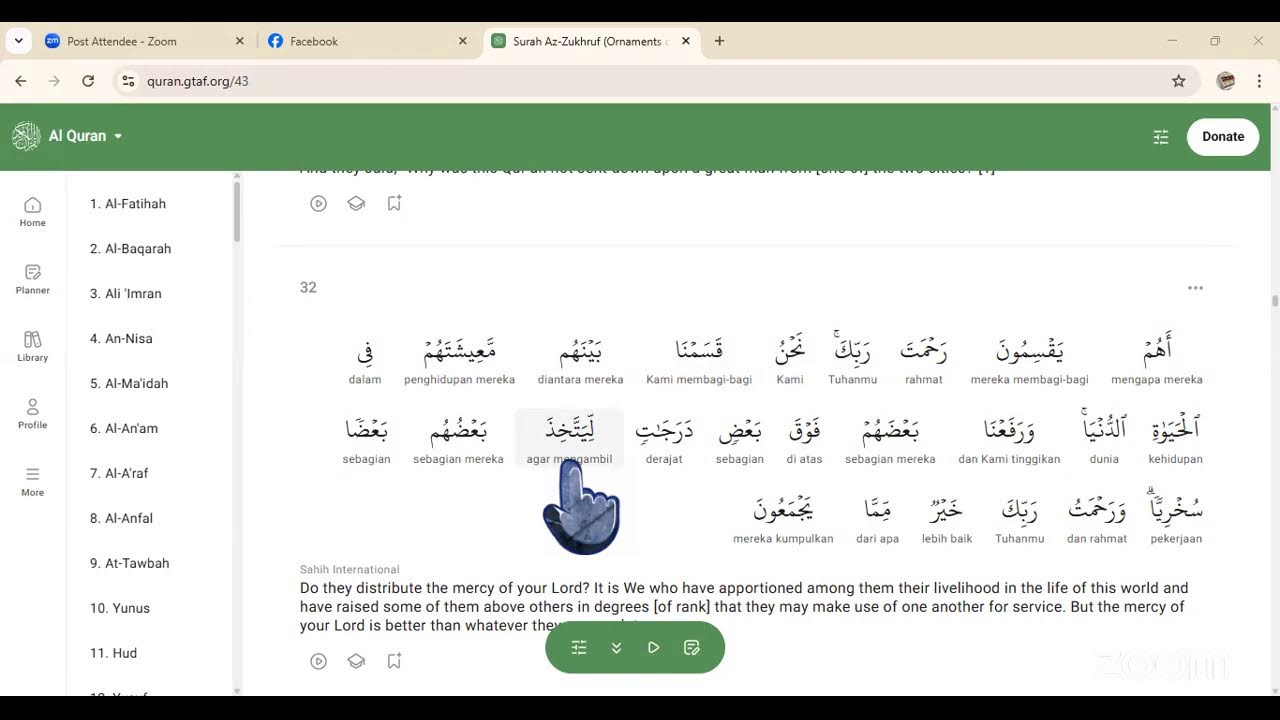Click Arabic word translated 'mereka kumpulkan'
Screen dimensions: 1280x720
pos(783,508)
